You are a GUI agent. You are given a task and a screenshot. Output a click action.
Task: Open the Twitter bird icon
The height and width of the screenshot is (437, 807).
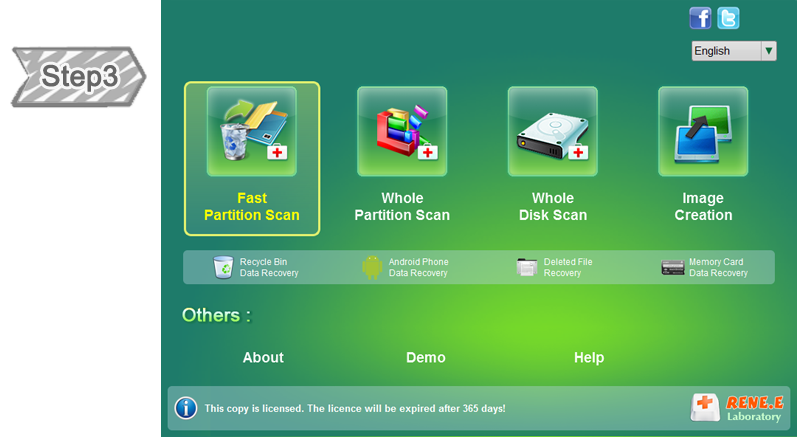tap(729, 18)
